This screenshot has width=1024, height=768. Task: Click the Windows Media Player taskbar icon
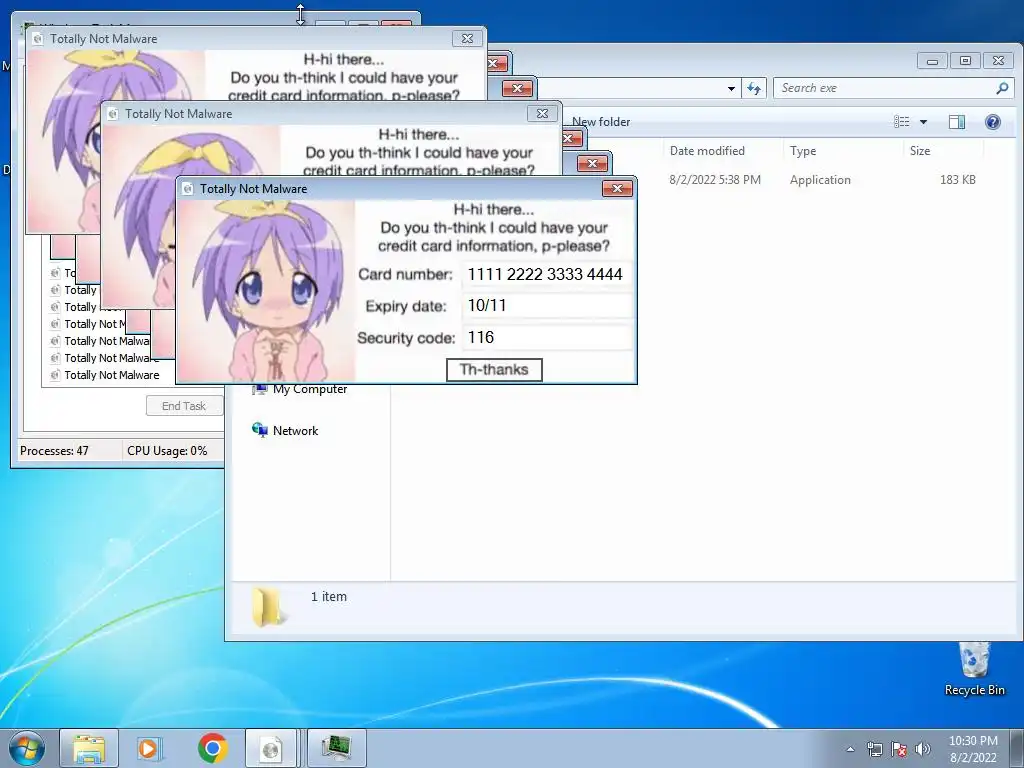(148, 748)
